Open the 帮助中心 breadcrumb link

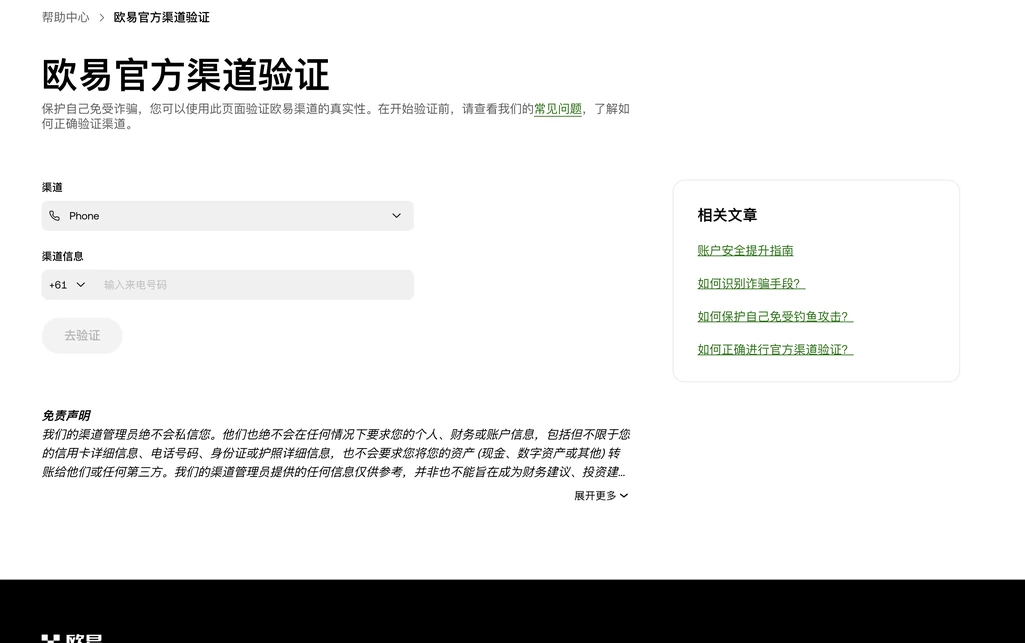click(65, 18)
